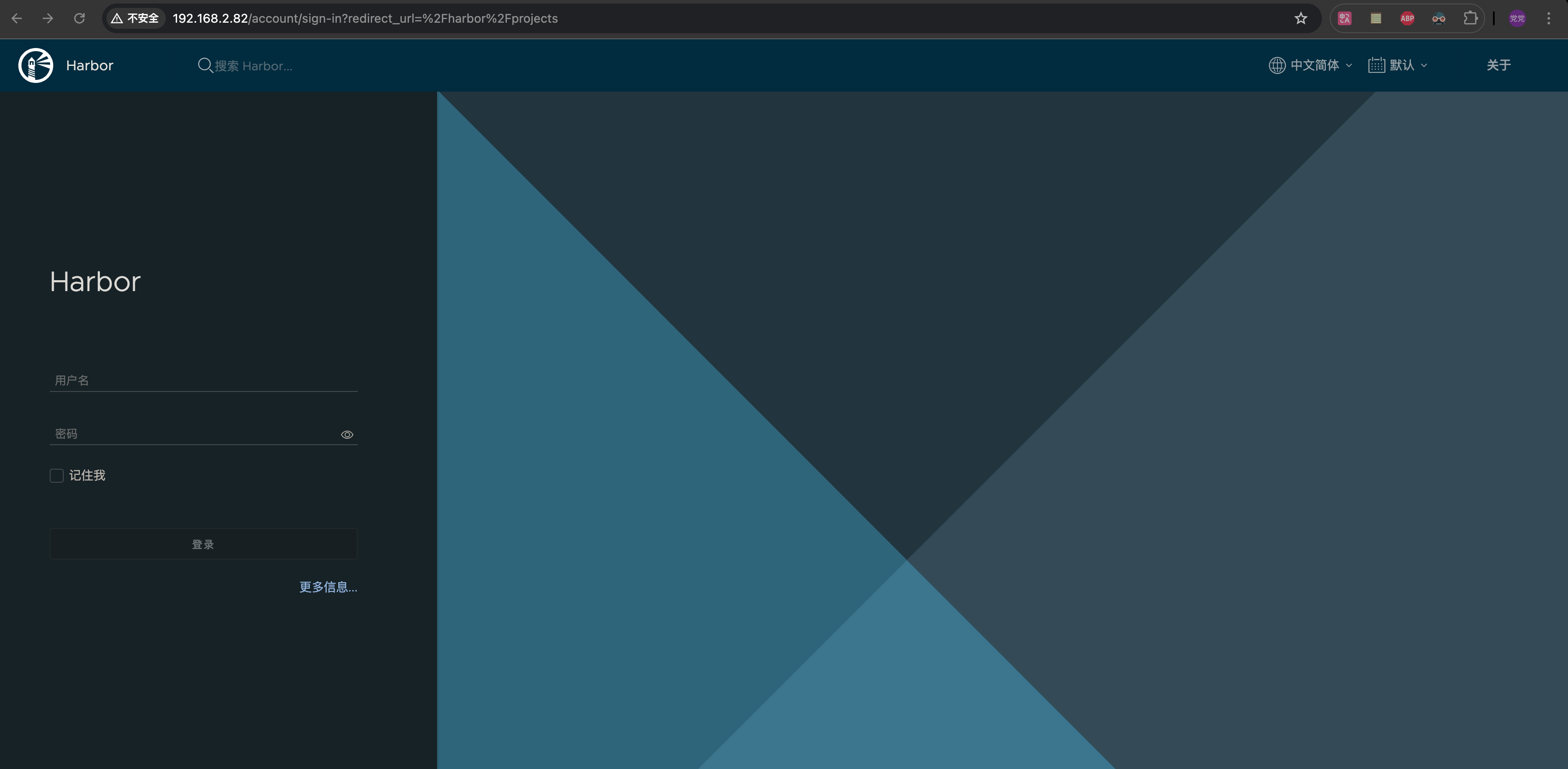Viewport: 1568px width, 769px height.
Task: Click the 不安全 security label
Action: [x=142, y=18]
